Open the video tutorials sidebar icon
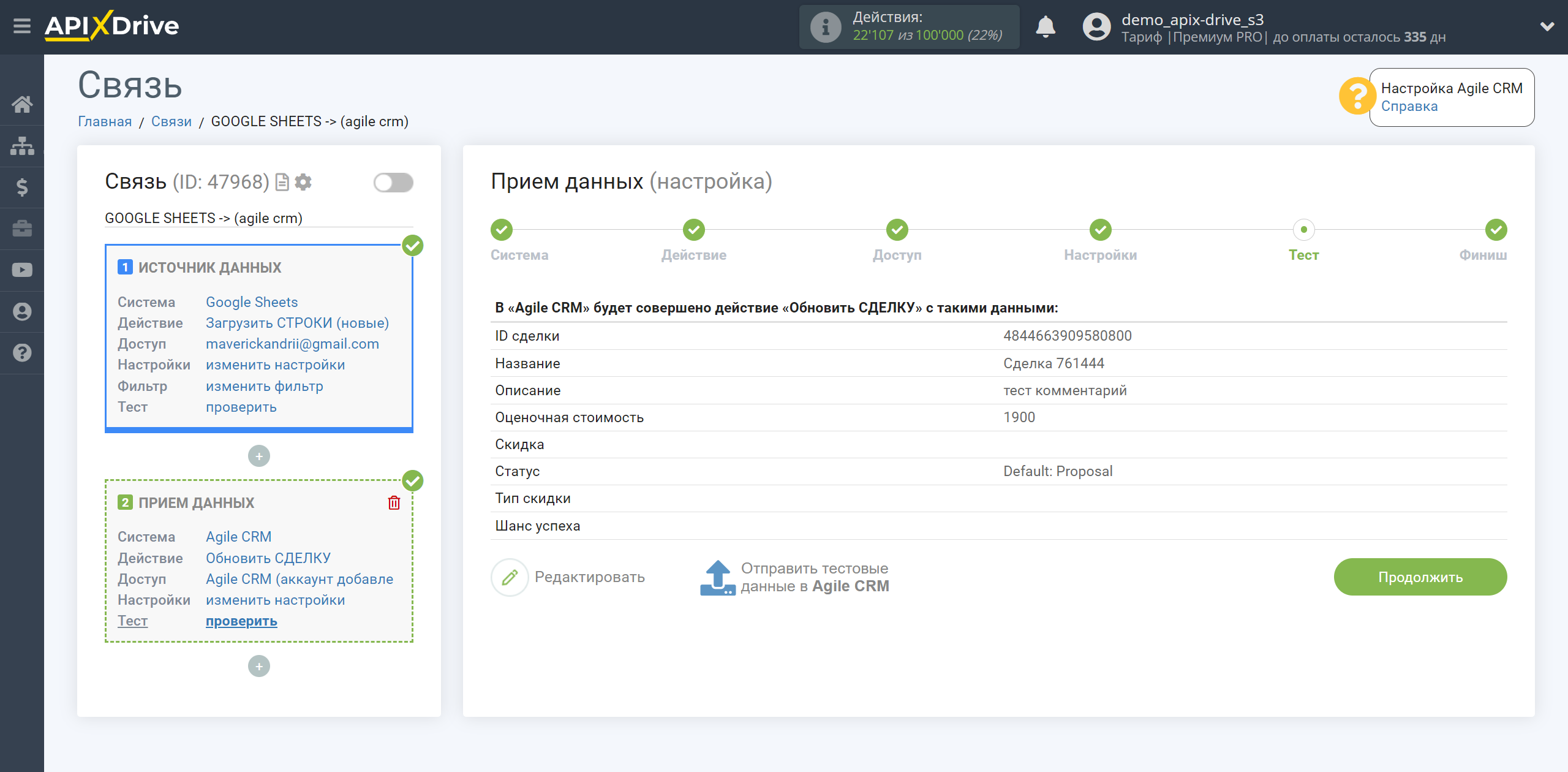1568x772 pixels. pos(22,270)
